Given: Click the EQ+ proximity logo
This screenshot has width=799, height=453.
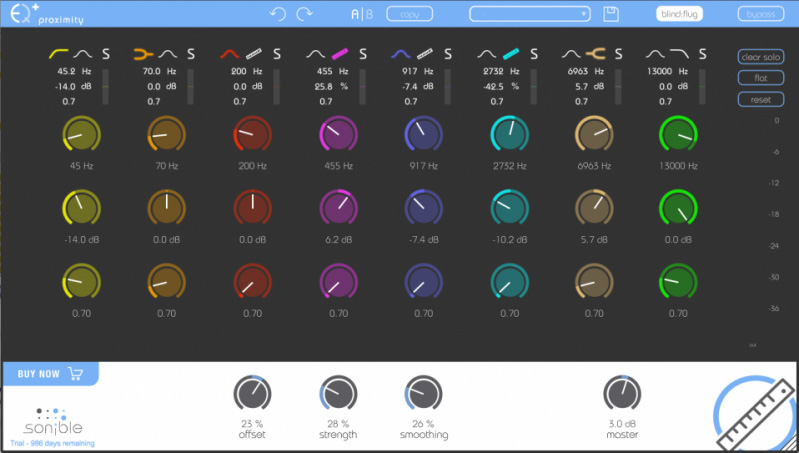Looking at the screenshot, I should point(47,14).
